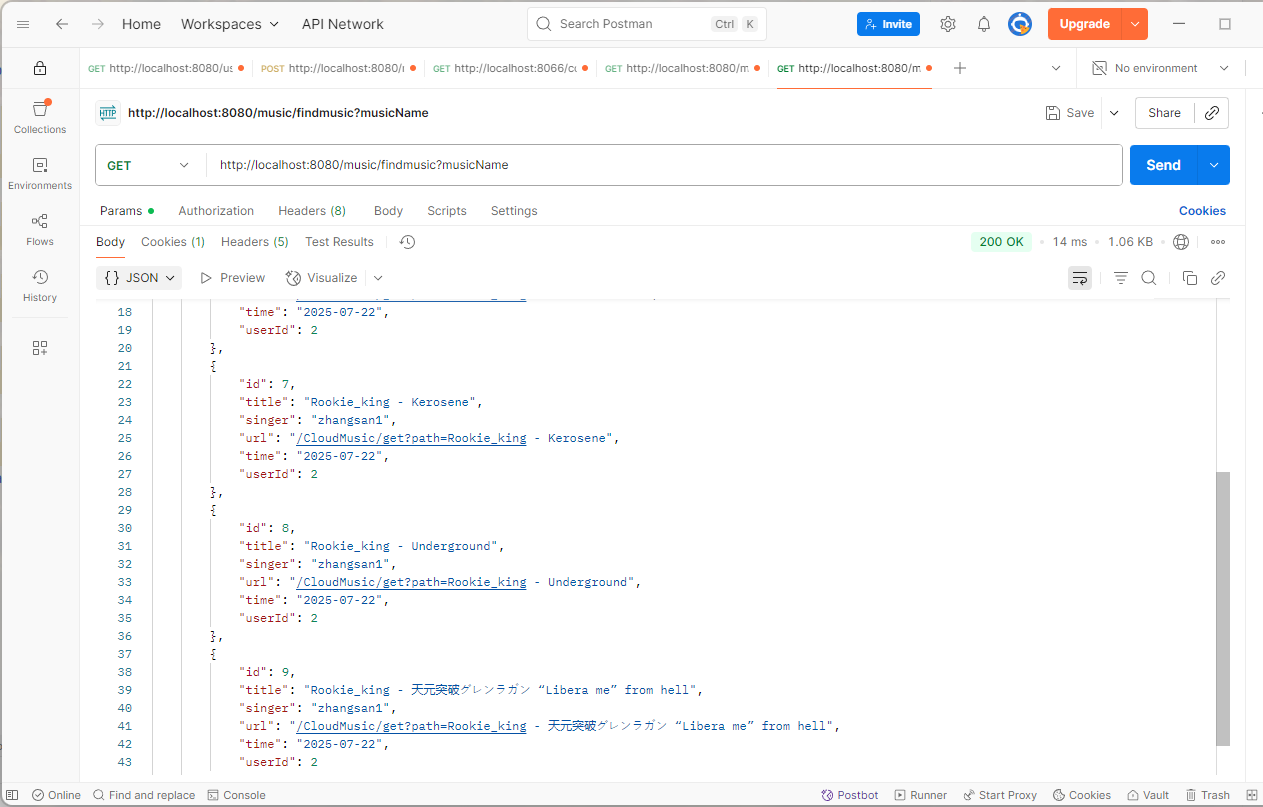Image resolution: width=1263 pixels, height=807 pixels.
Task: Add a new request tab with plus
Action: click(960, 68)
